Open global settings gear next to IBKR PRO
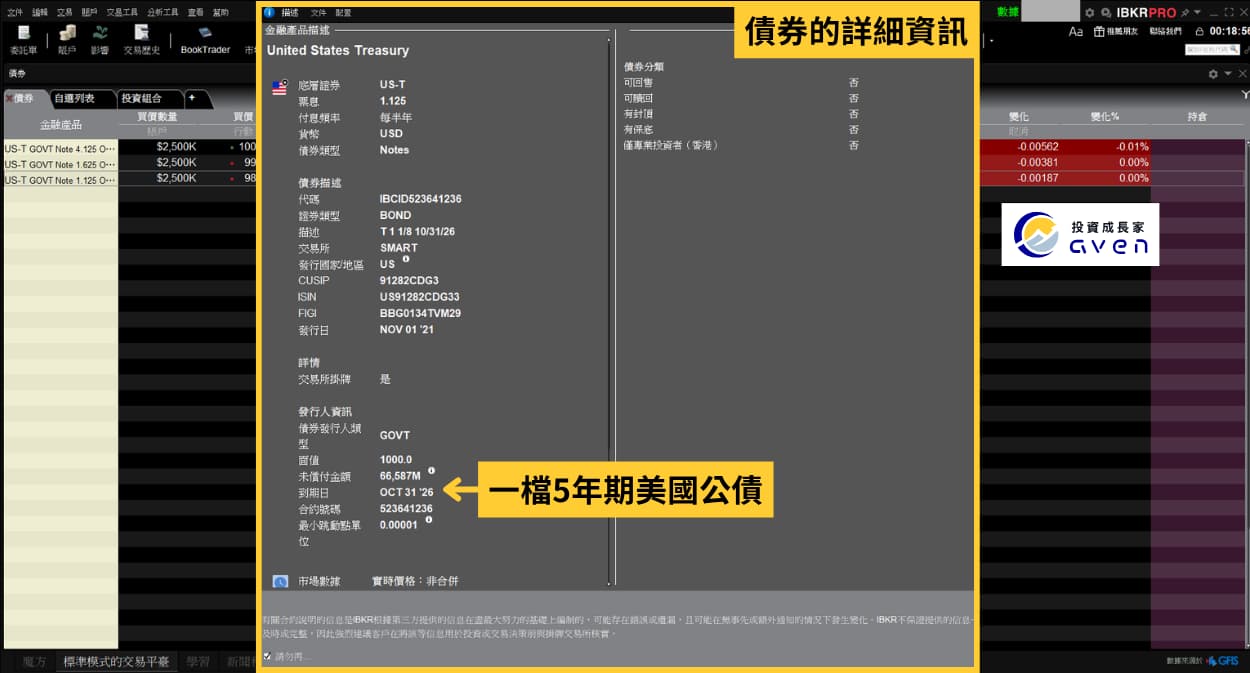Viewport: 1250px width, 673px height. (x=1090, y=13)
